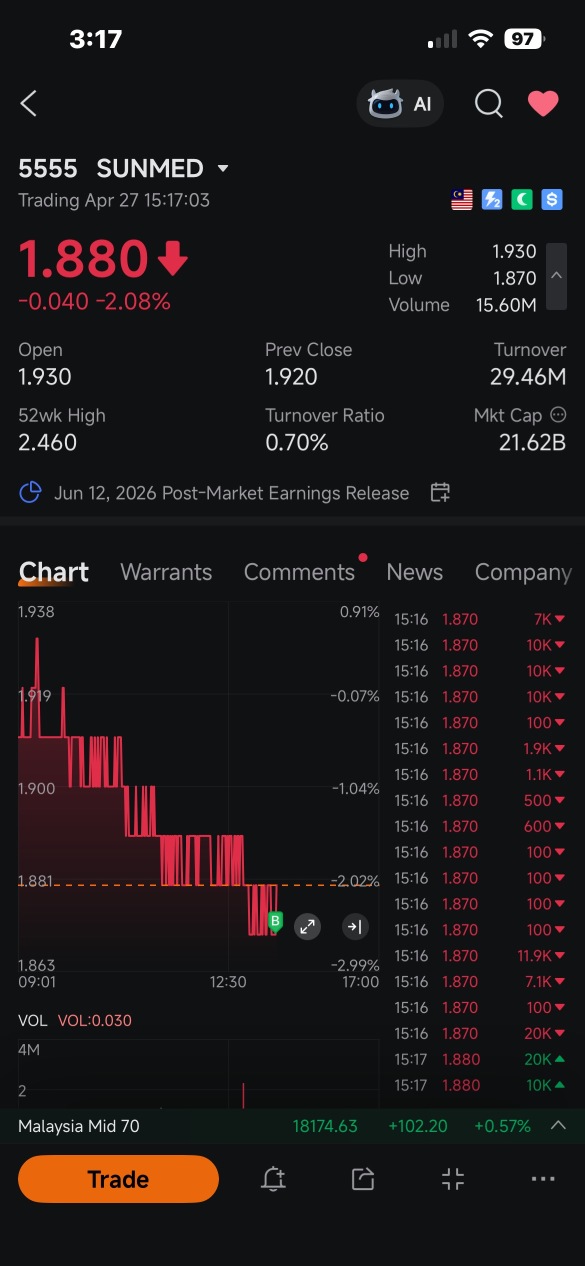Select the 15:16 trade with 600 volume
Image resolution: width=585 pixels, height=1266 pixels.
tap(480, 826)
